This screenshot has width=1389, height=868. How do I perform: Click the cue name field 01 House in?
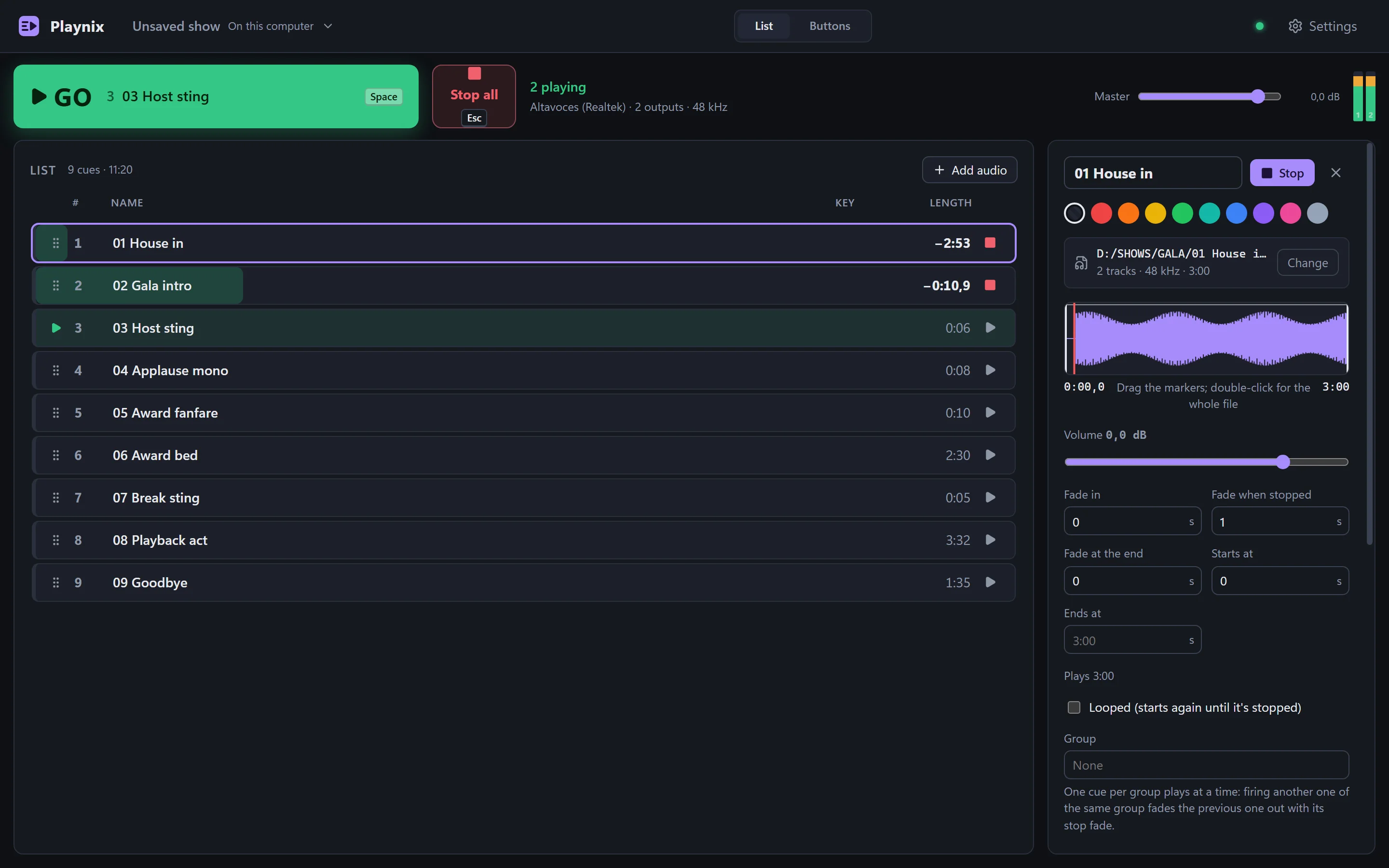[1153, 173]
